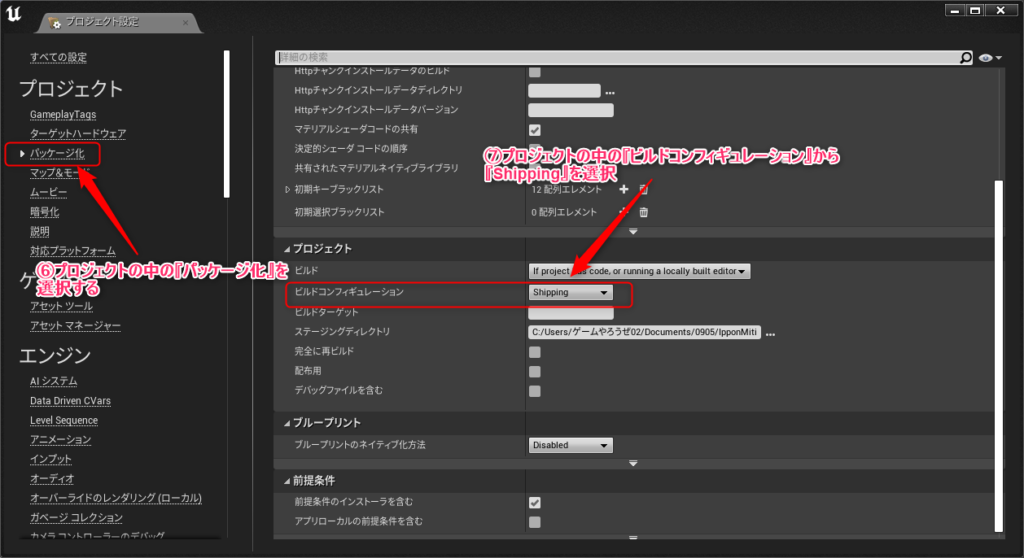Viewport: 1024px width, 558px height.
Task: Browse Httpチャンクインストールデータディレクトリ with ellipsis button
Action: click(609, 91)
